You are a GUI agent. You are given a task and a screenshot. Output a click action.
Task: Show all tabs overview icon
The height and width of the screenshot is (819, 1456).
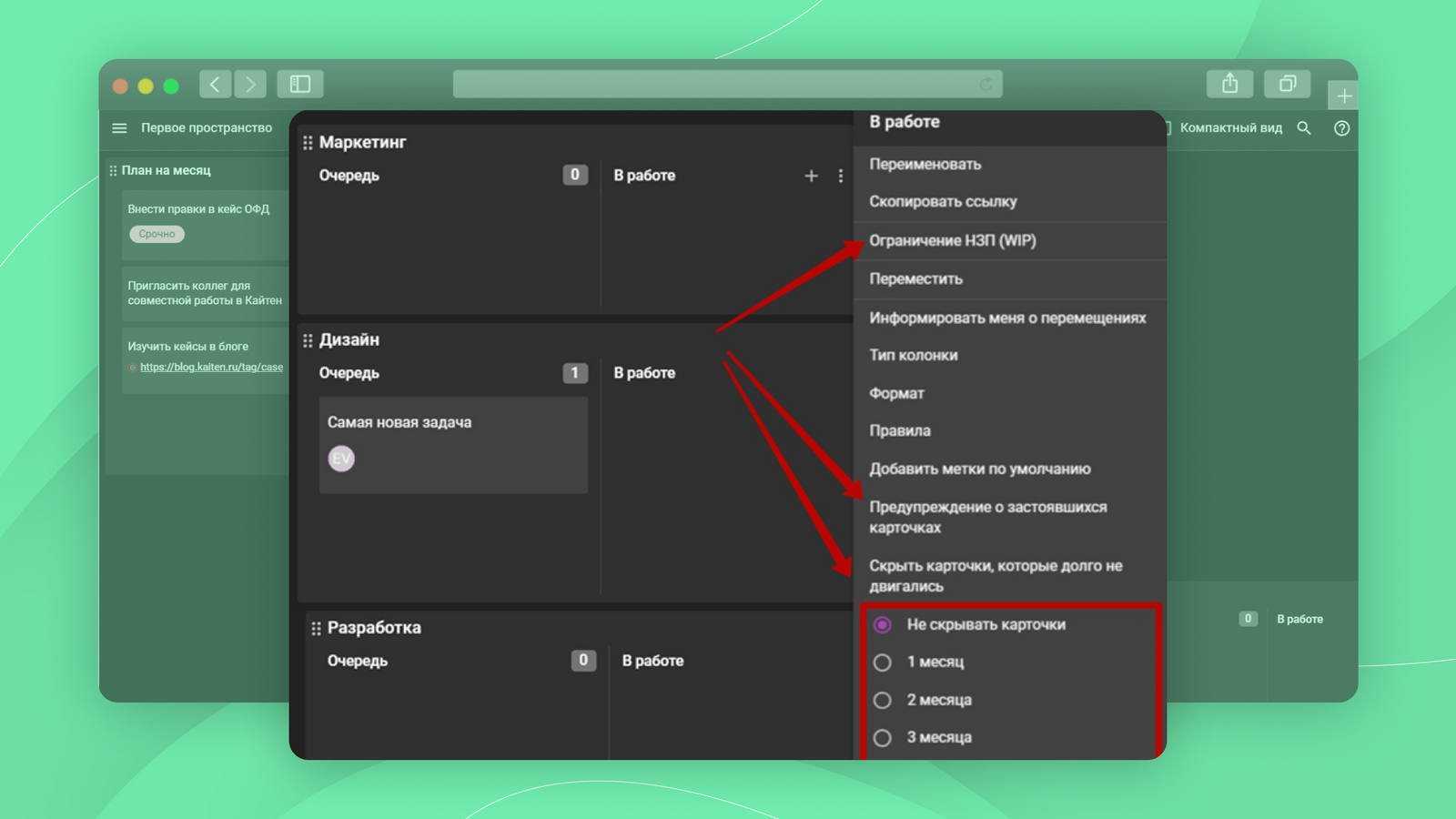(x=1288, y=84)
